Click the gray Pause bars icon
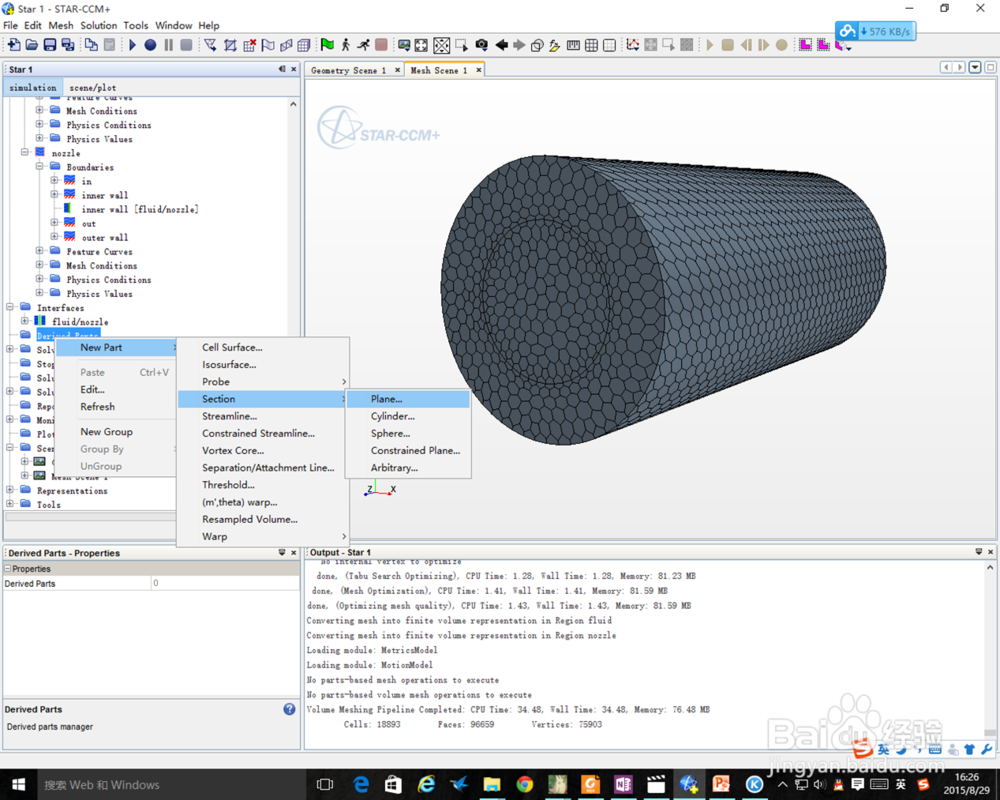Image resolution: width=1000 pixels, height=800 pixels. click(x=168, y=45)
